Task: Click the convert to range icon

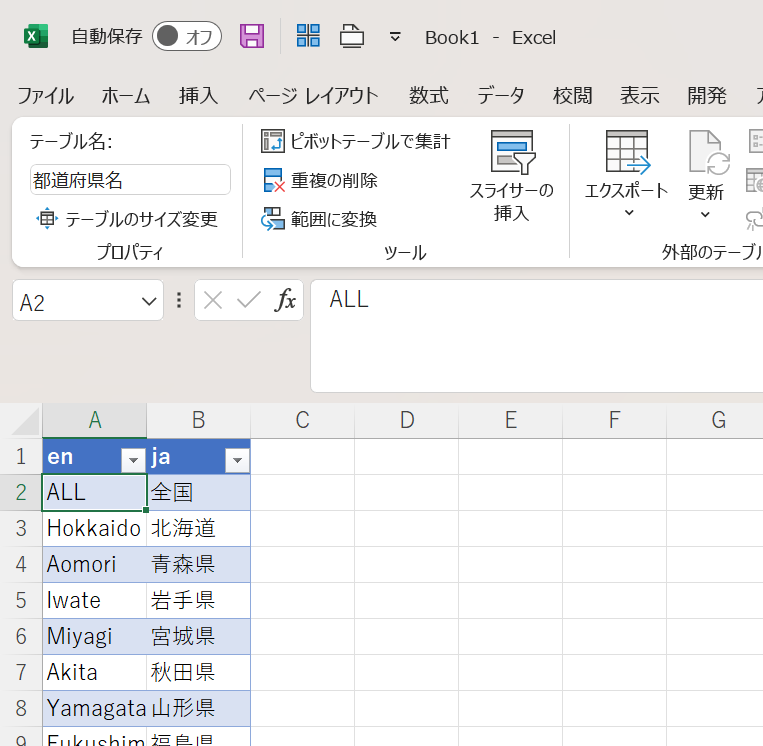Action: 272,219
